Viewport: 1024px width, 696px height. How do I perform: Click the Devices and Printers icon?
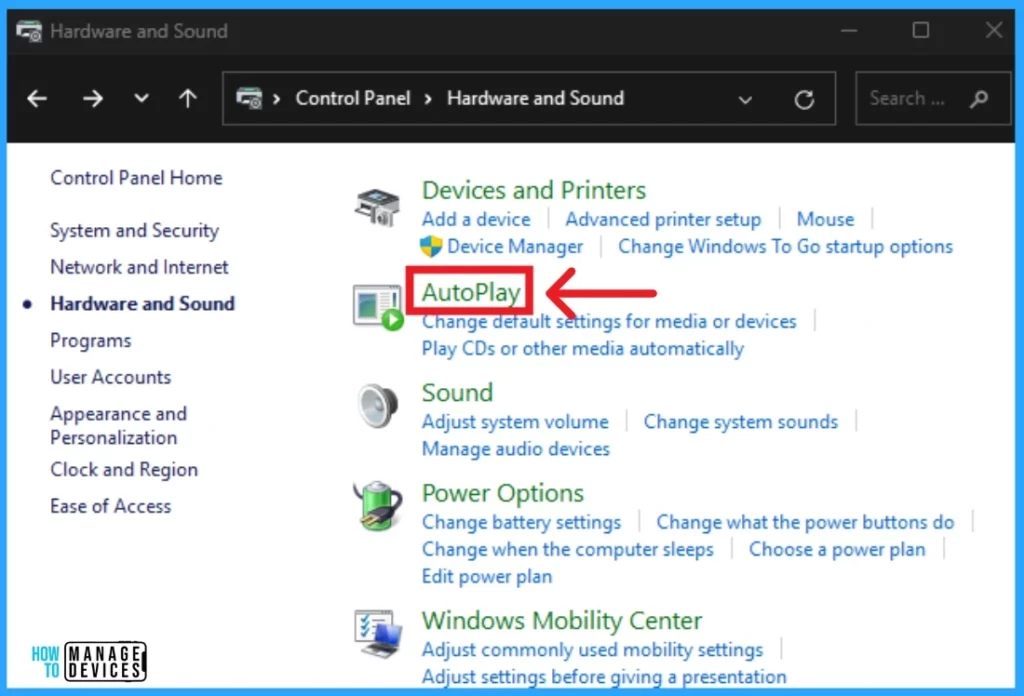[x=377, y=208]
